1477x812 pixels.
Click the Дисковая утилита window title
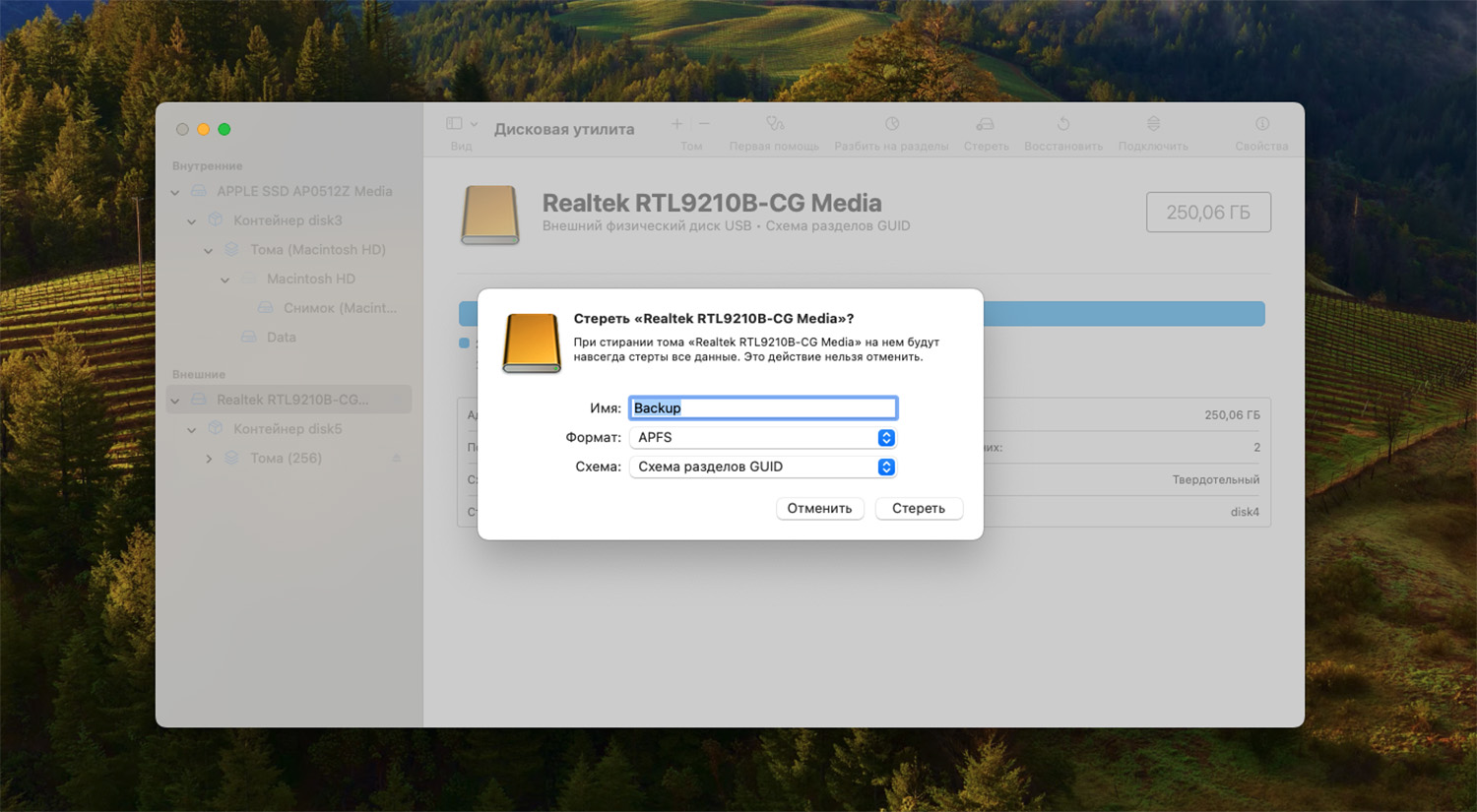click(564, 129)
